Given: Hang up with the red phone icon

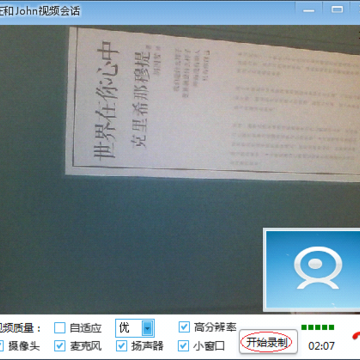Looking at the screenshot, I should coord(356,336).
